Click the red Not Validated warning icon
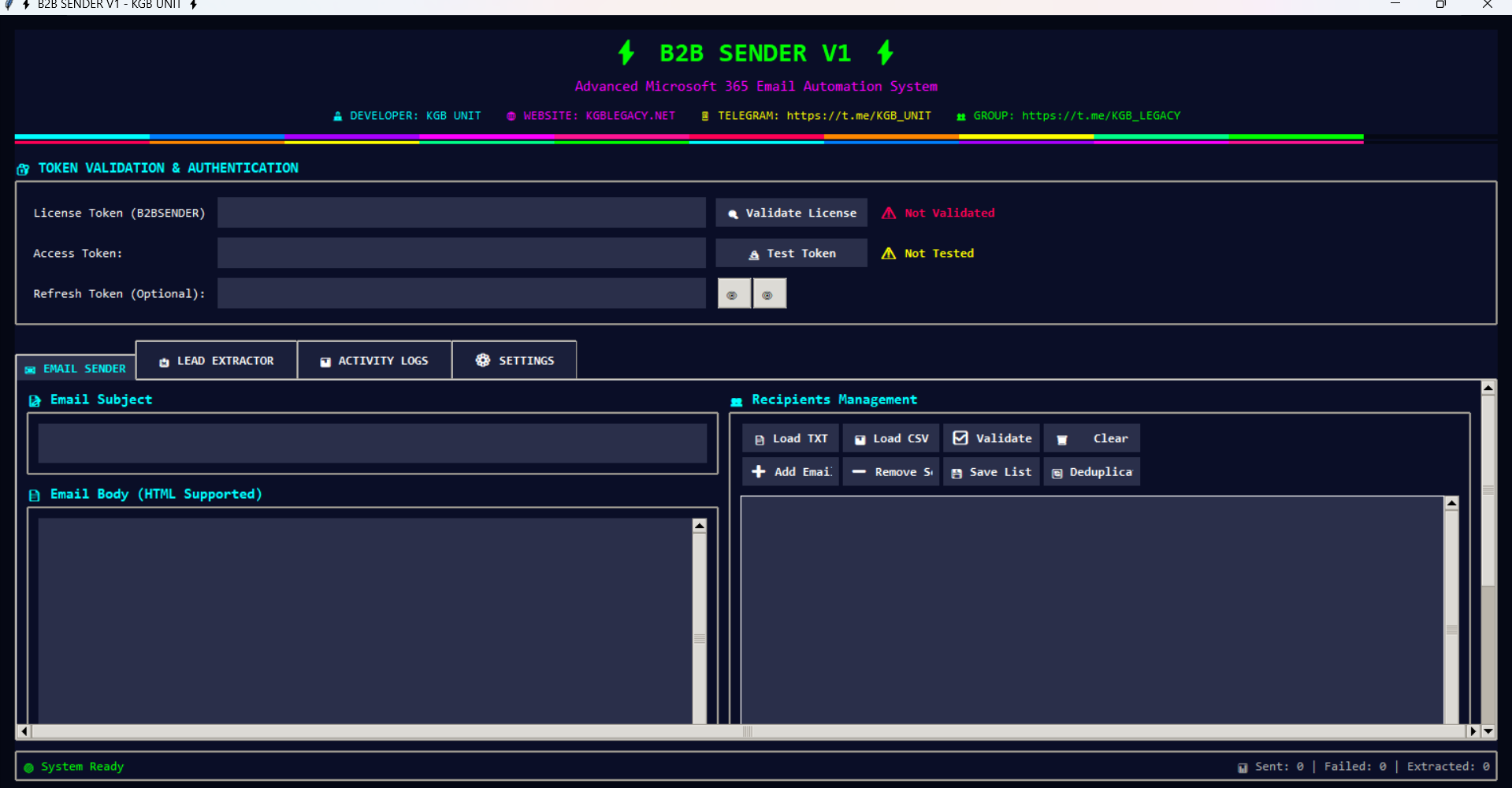 point(889,213)
